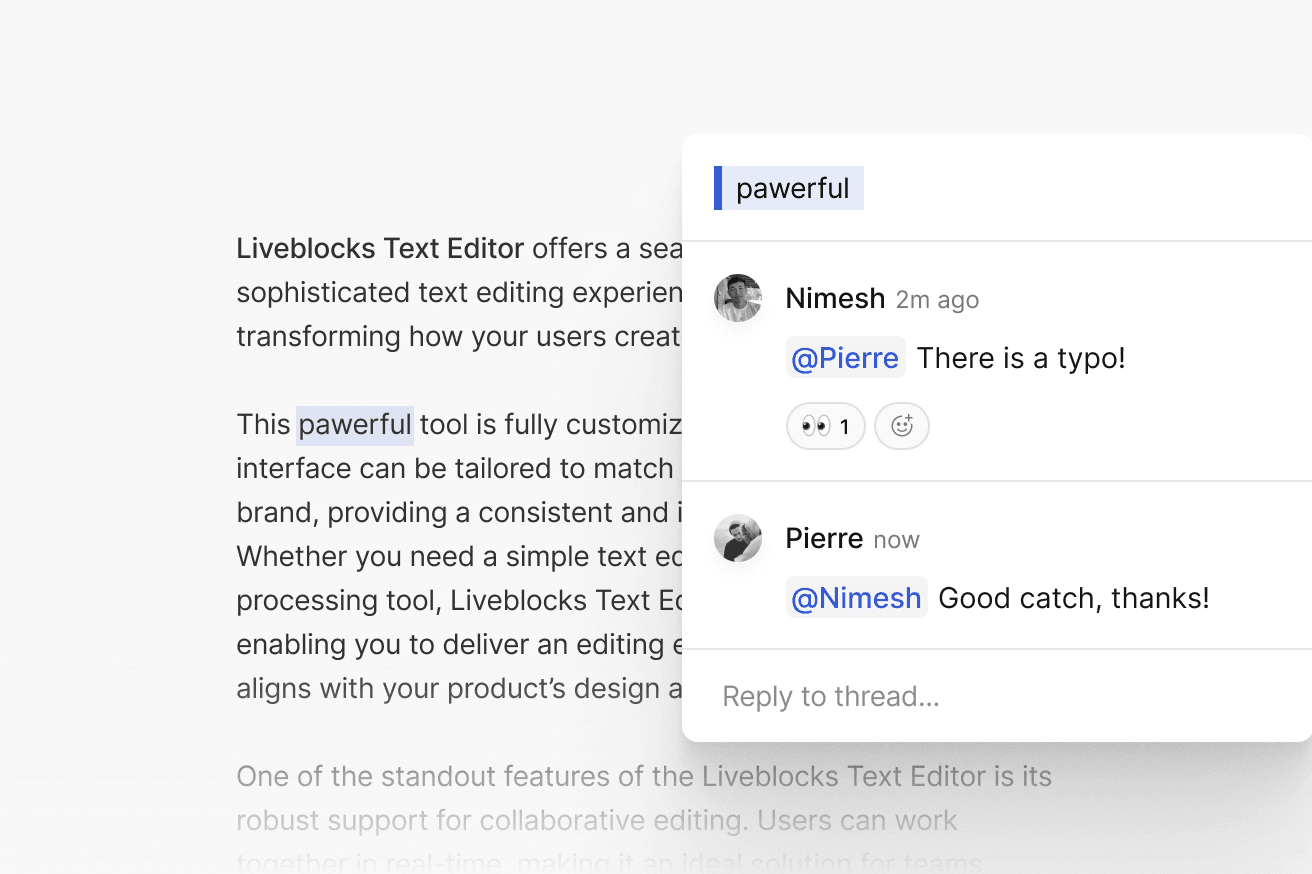Click the eyes emoji in the reaction pill

click(815, 425)
